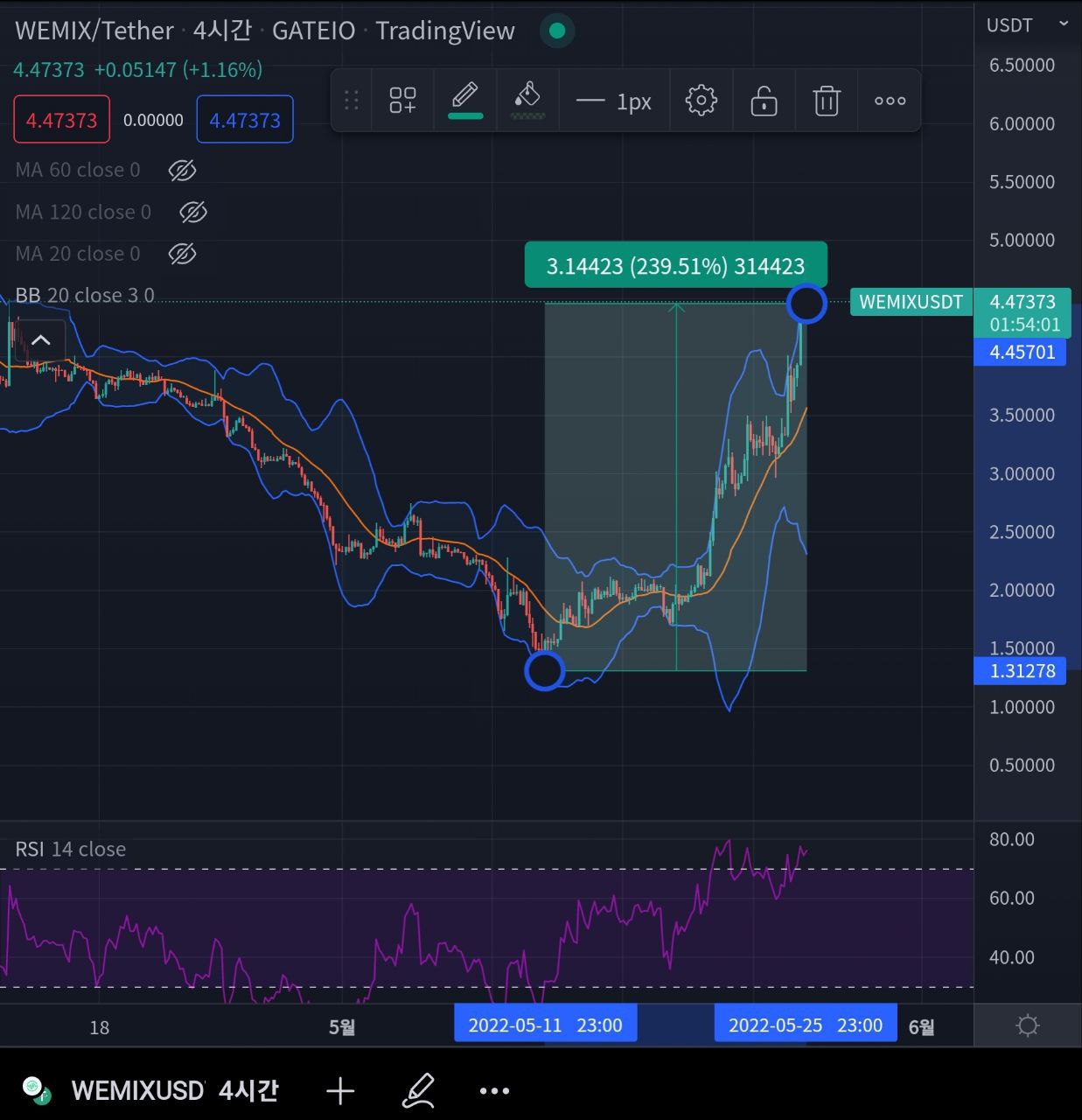The image size is (1082, 1120).
Task: Open the background fill bucket tool
Action: tap(527, 101)
